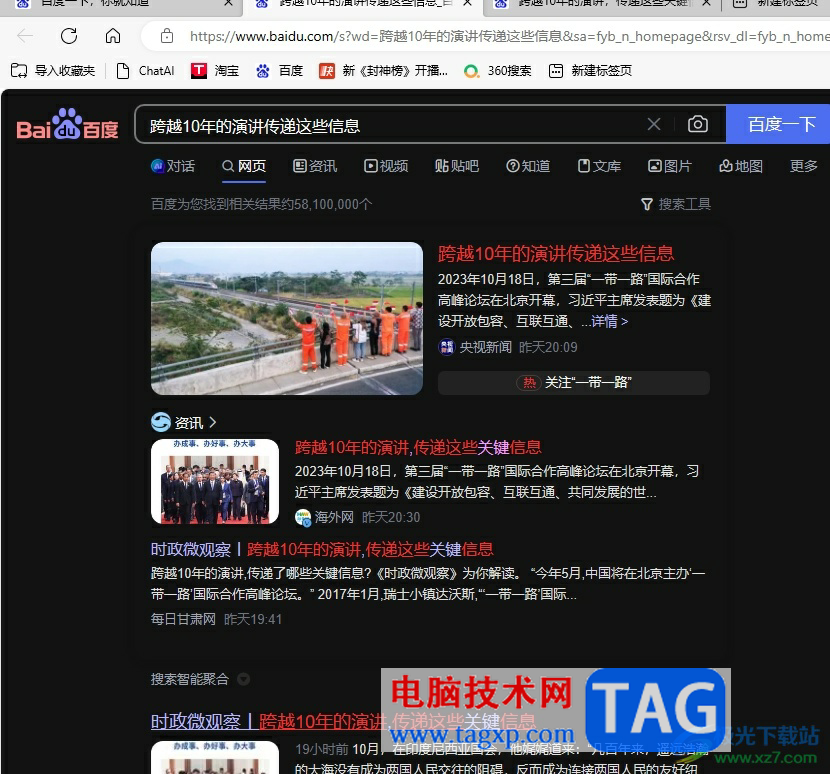Screen dimensions: 830x774
Task: Click the 每日甘肃网 source name
Action: tap(183, 619)
